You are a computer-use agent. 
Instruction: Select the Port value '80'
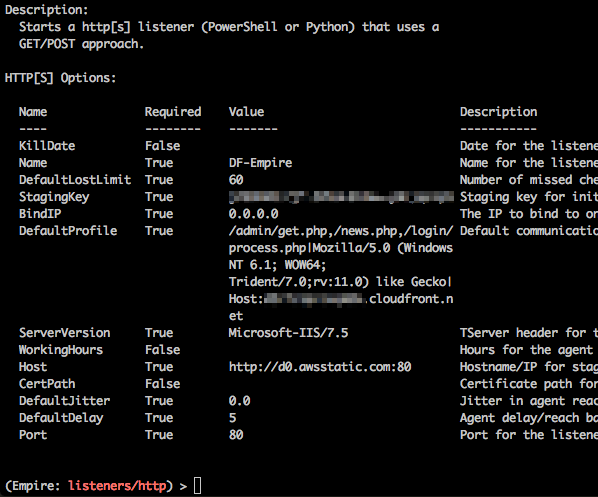236,435
